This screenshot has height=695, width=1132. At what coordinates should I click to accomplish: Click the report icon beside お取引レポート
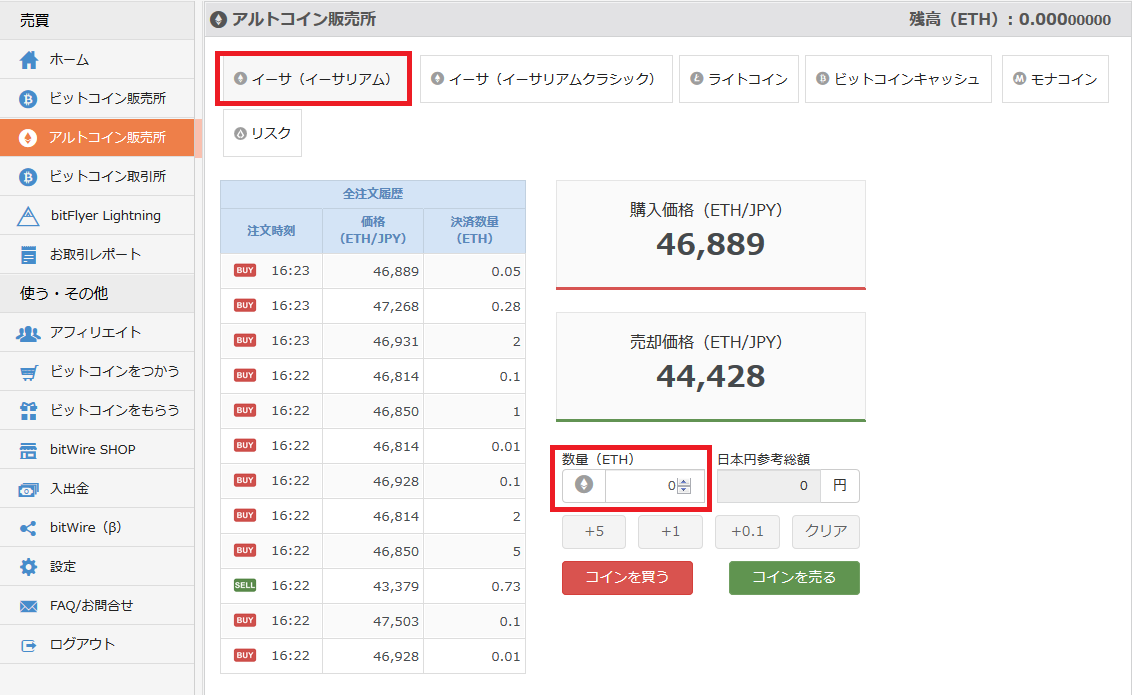click(28, 255)
